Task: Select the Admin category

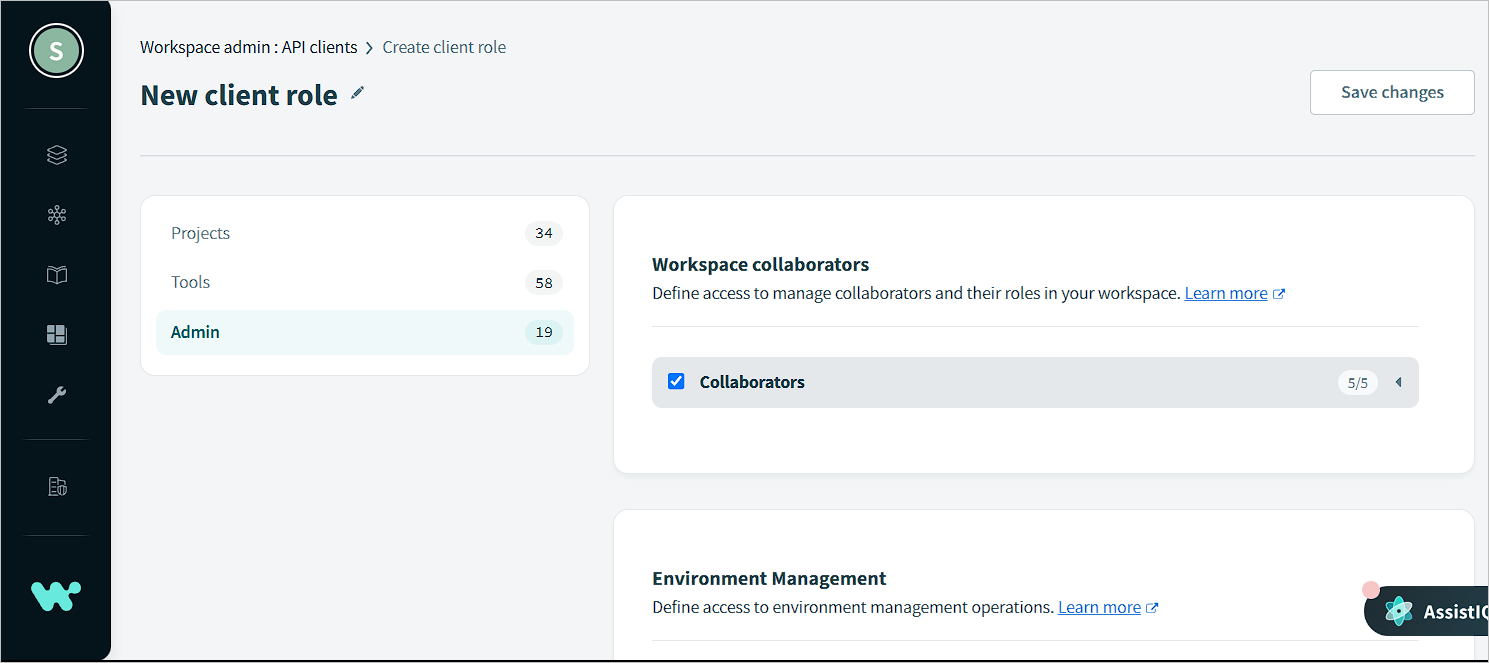Action: (196, 332)
